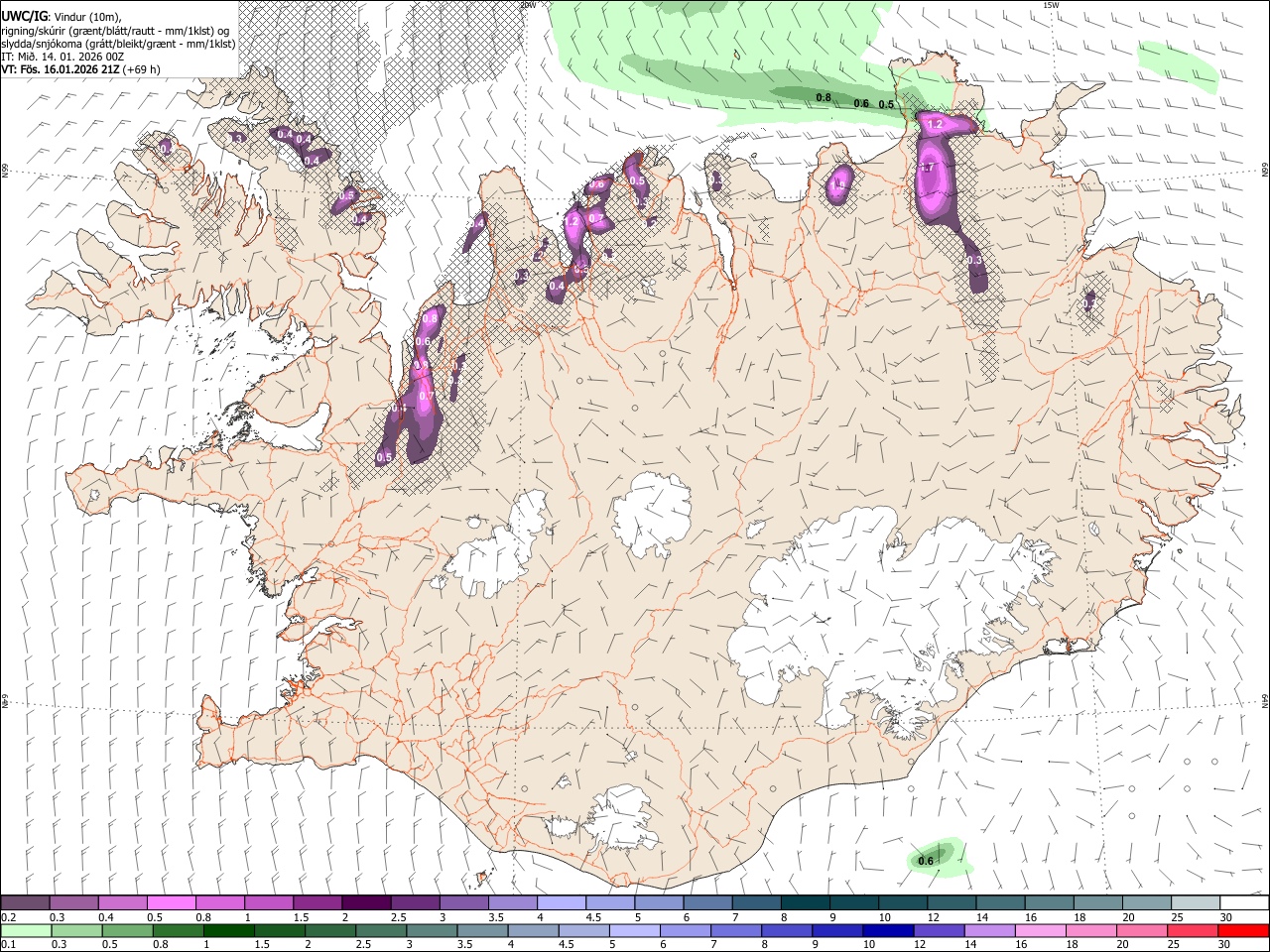The image size is (1270, 952).
Task: Select the hot pink 20–25 swatch in lower legend
Action: coord(1142,930)
